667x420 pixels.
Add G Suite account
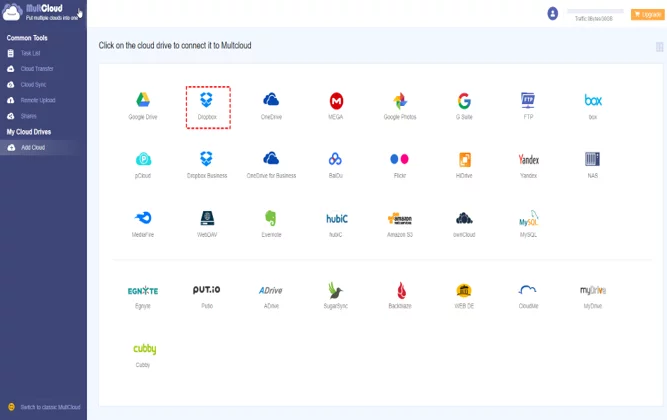point(464,101)
